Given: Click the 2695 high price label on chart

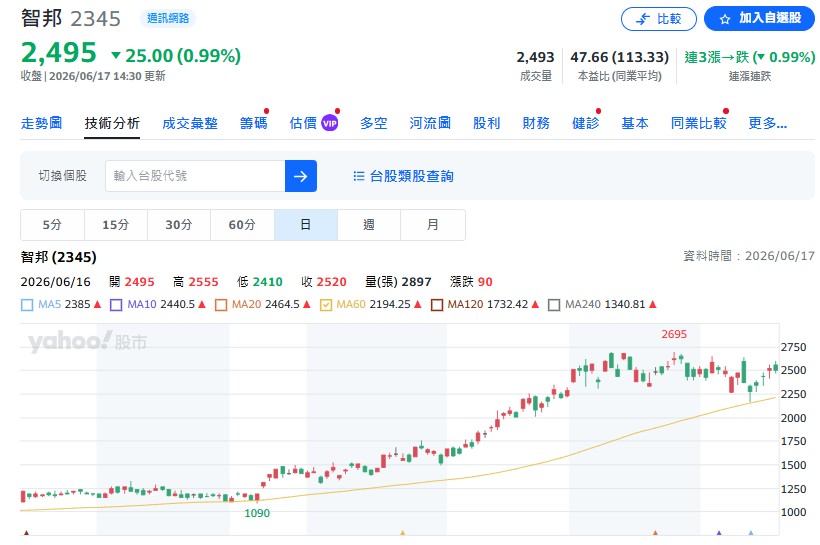Looking at the screenshot, I should coord(674,334).
